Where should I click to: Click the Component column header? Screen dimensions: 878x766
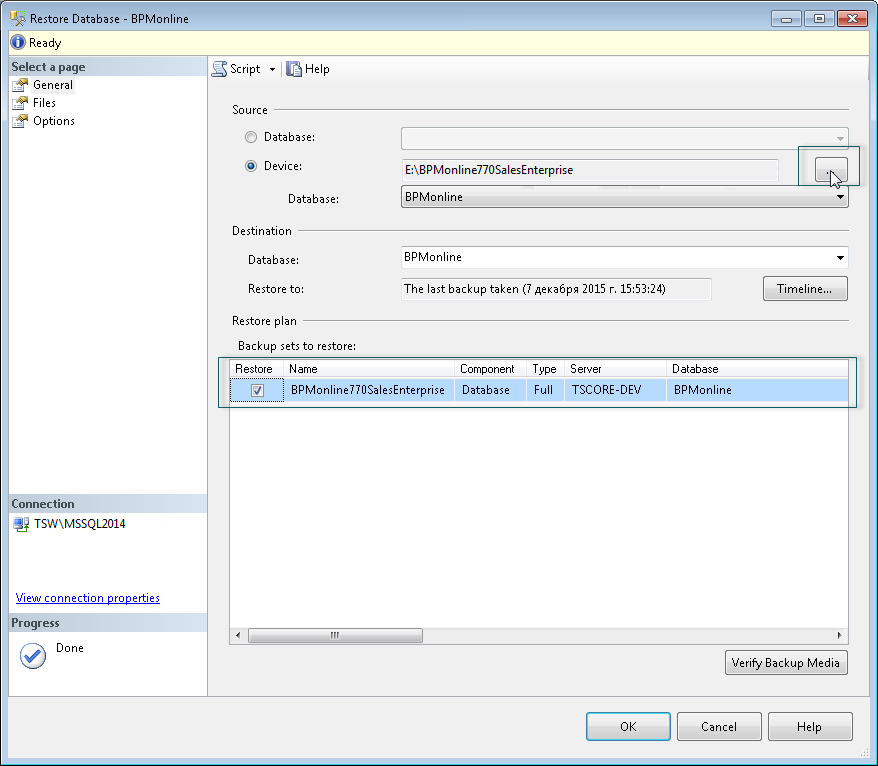tap(490, 369)
